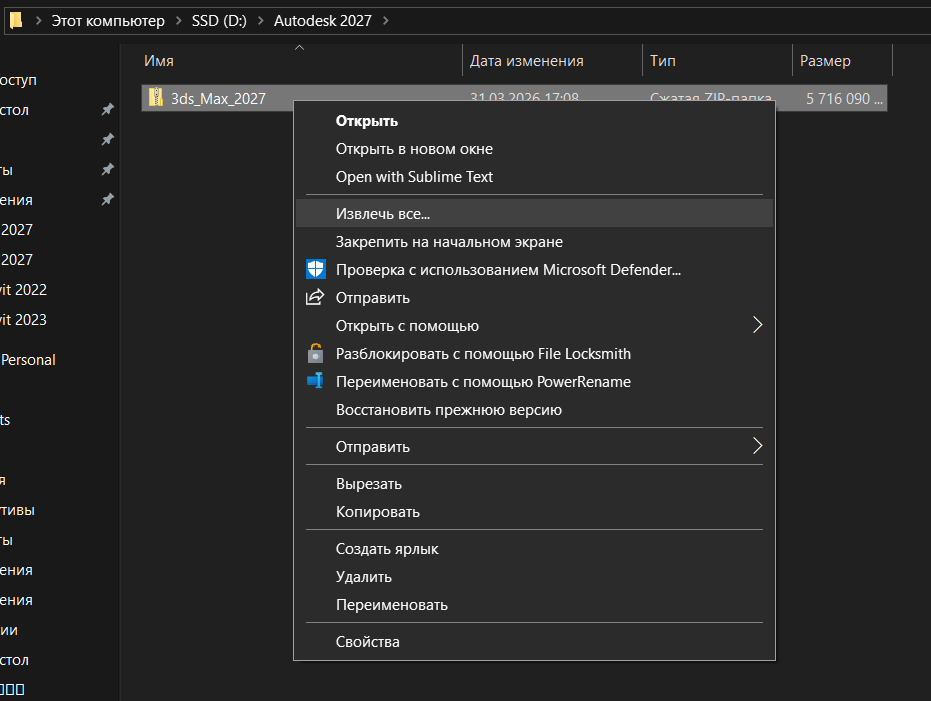
Task: Click chevron before Этот компьютер breadcrumb
Action: pos(38,21)
